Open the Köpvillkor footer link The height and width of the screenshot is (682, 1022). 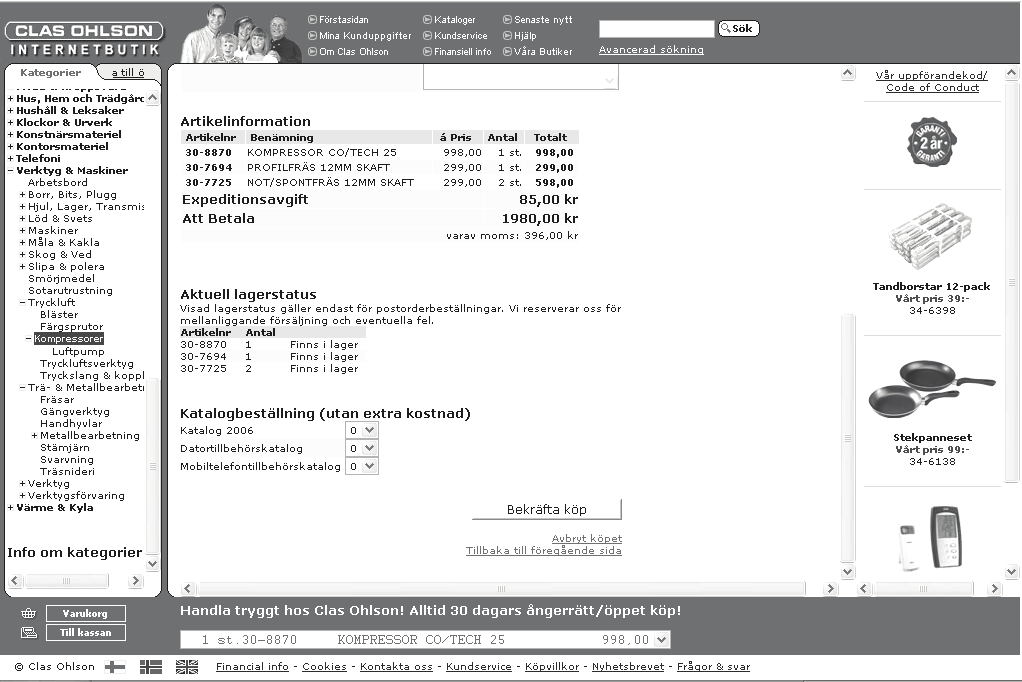tap(552, 666)
